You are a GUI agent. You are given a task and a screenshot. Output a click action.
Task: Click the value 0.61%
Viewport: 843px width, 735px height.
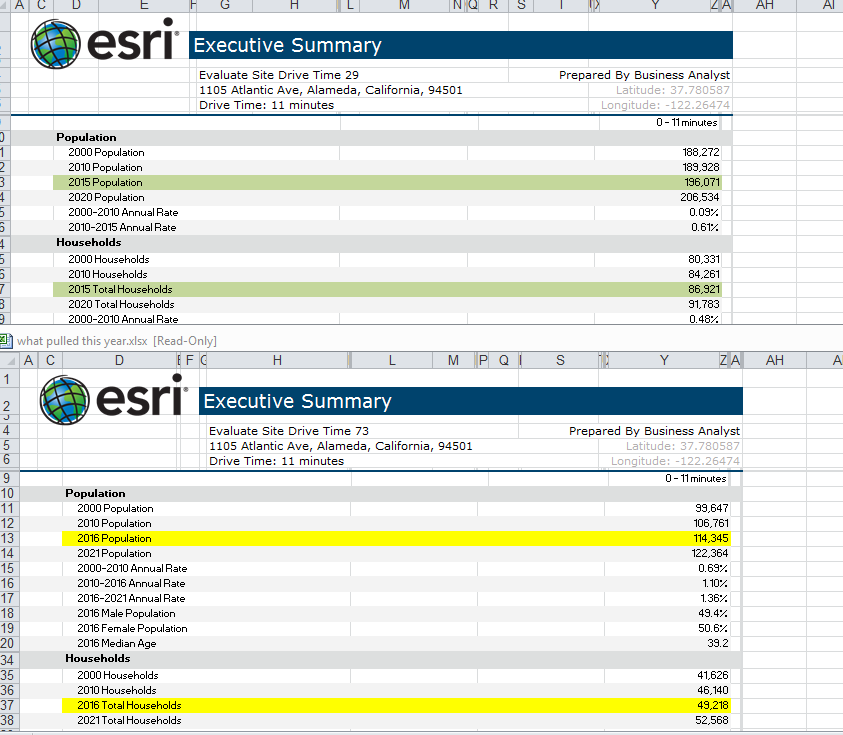pyautogui.click(x=705, y=227)
